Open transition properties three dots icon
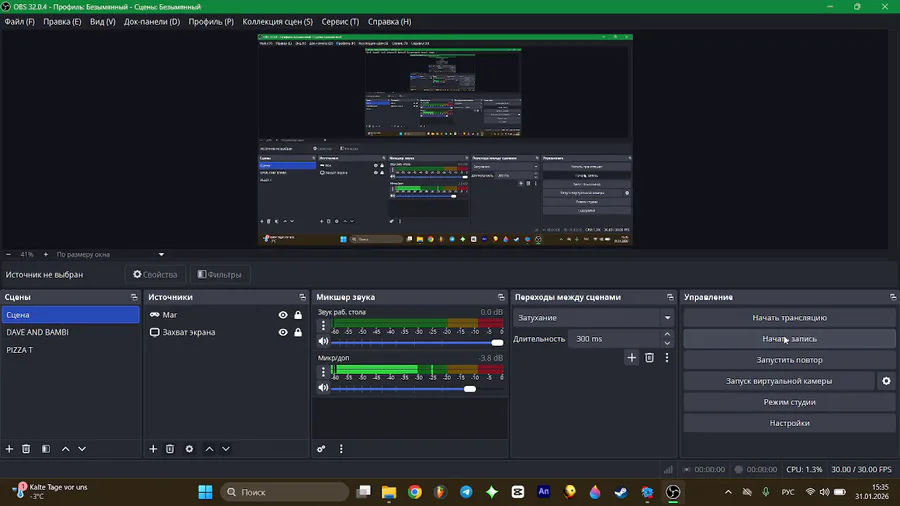 (x=667, y=357)
